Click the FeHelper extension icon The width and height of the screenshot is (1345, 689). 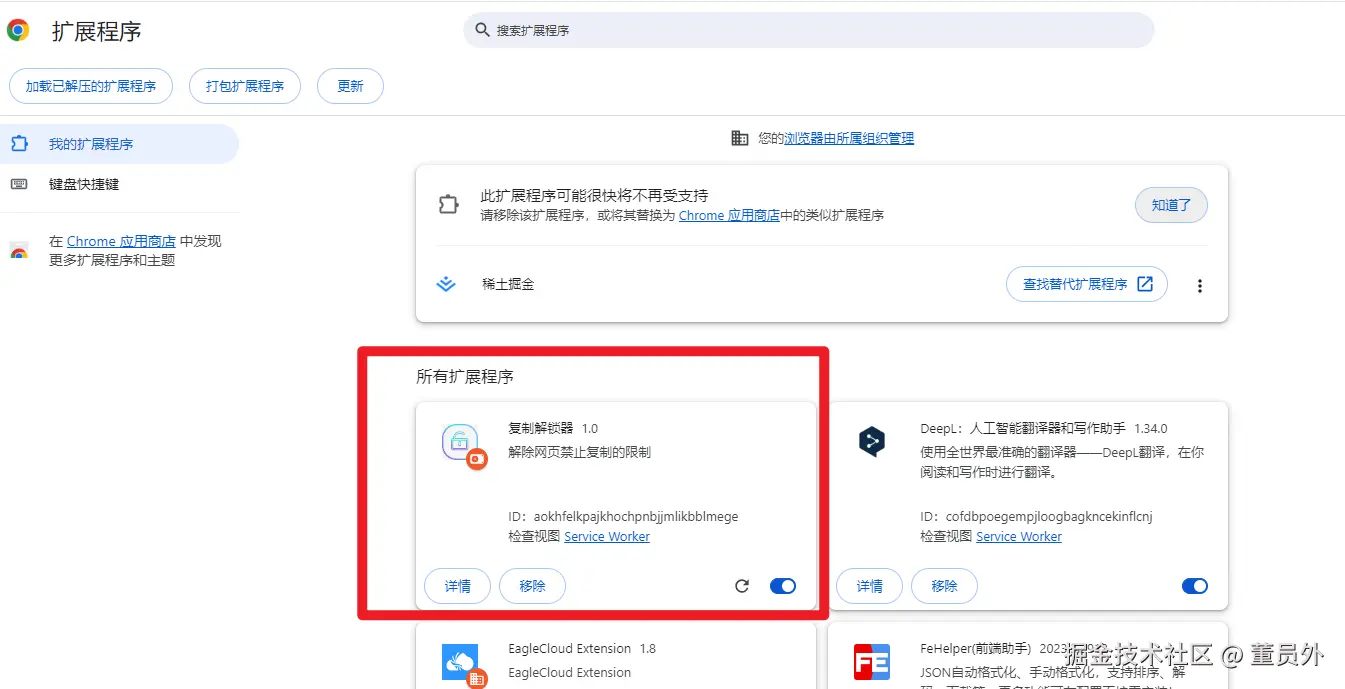click(x=872, y=662)
